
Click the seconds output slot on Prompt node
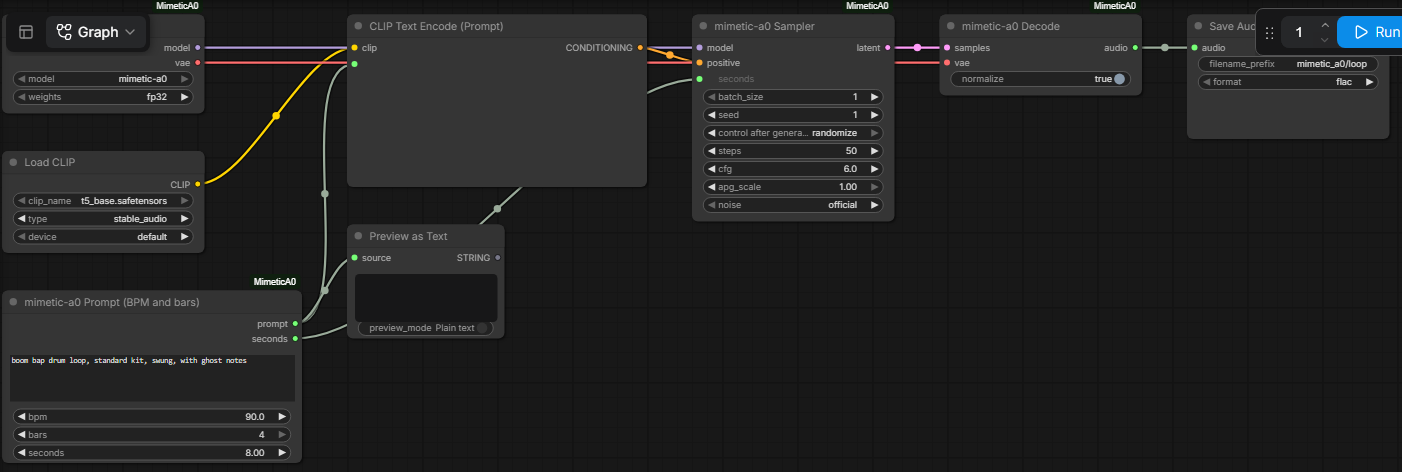(x=295, y=338)
